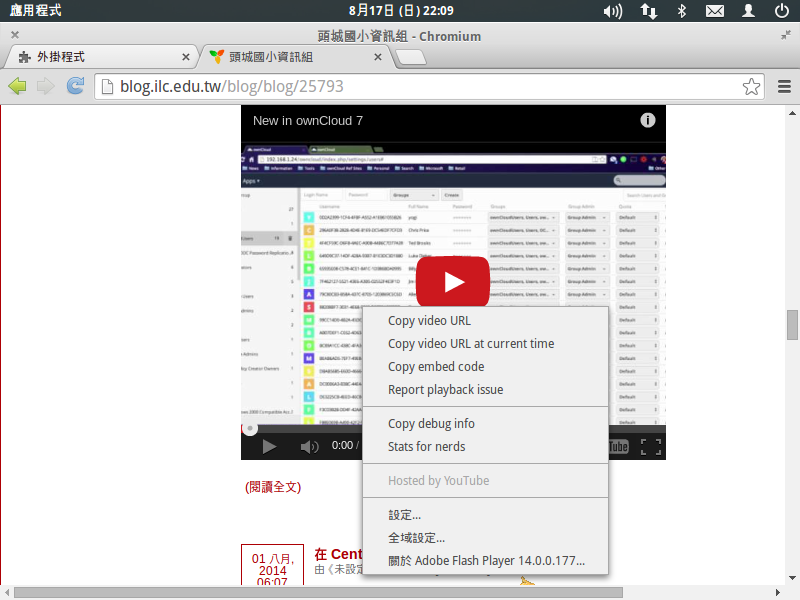Click the YouTube logo in the player bar
800x600 pixels.
(x=619, y=447)
